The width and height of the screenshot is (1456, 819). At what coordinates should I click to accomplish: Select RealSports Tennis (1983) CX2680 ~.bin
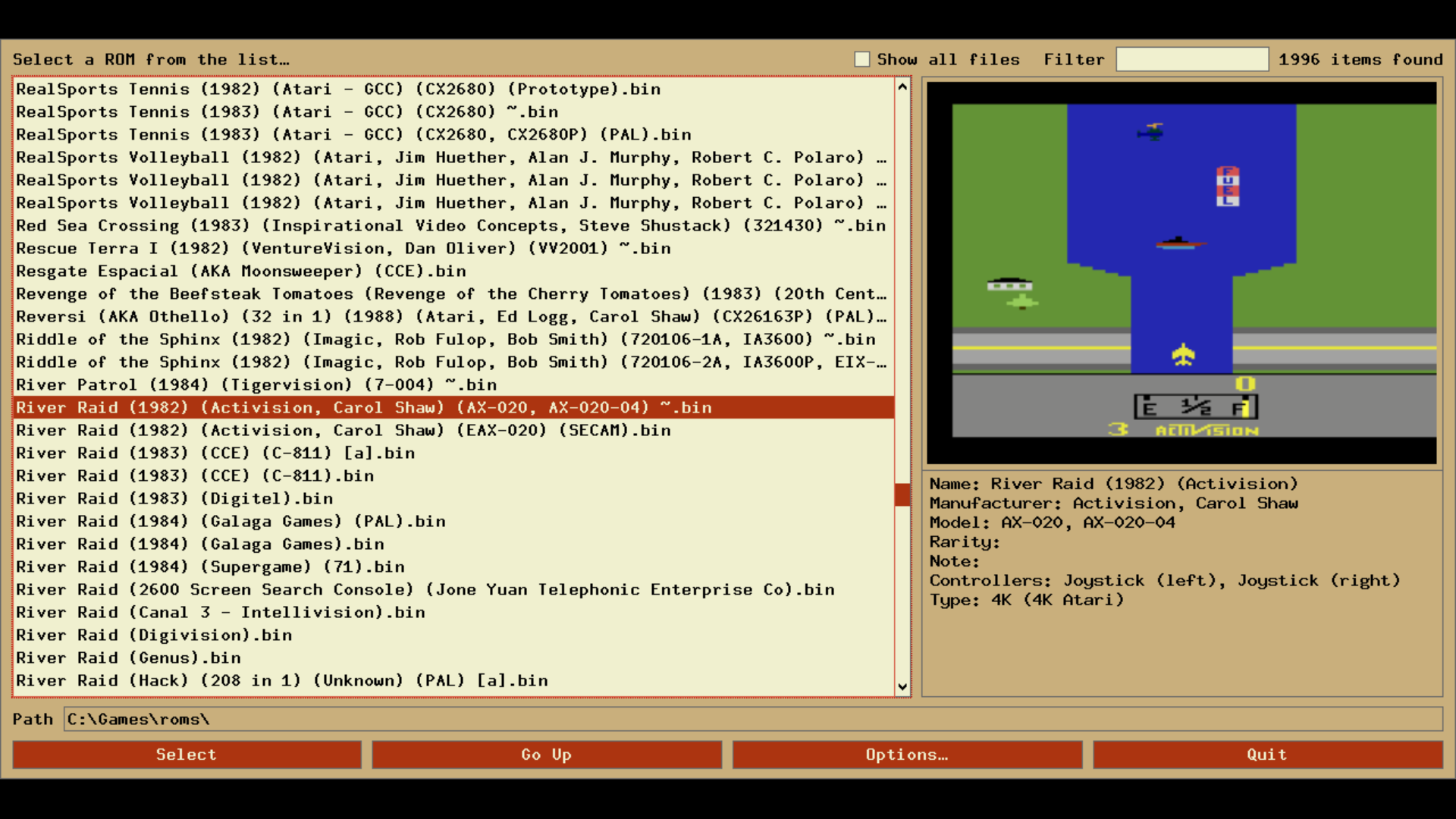coord(453,112)
